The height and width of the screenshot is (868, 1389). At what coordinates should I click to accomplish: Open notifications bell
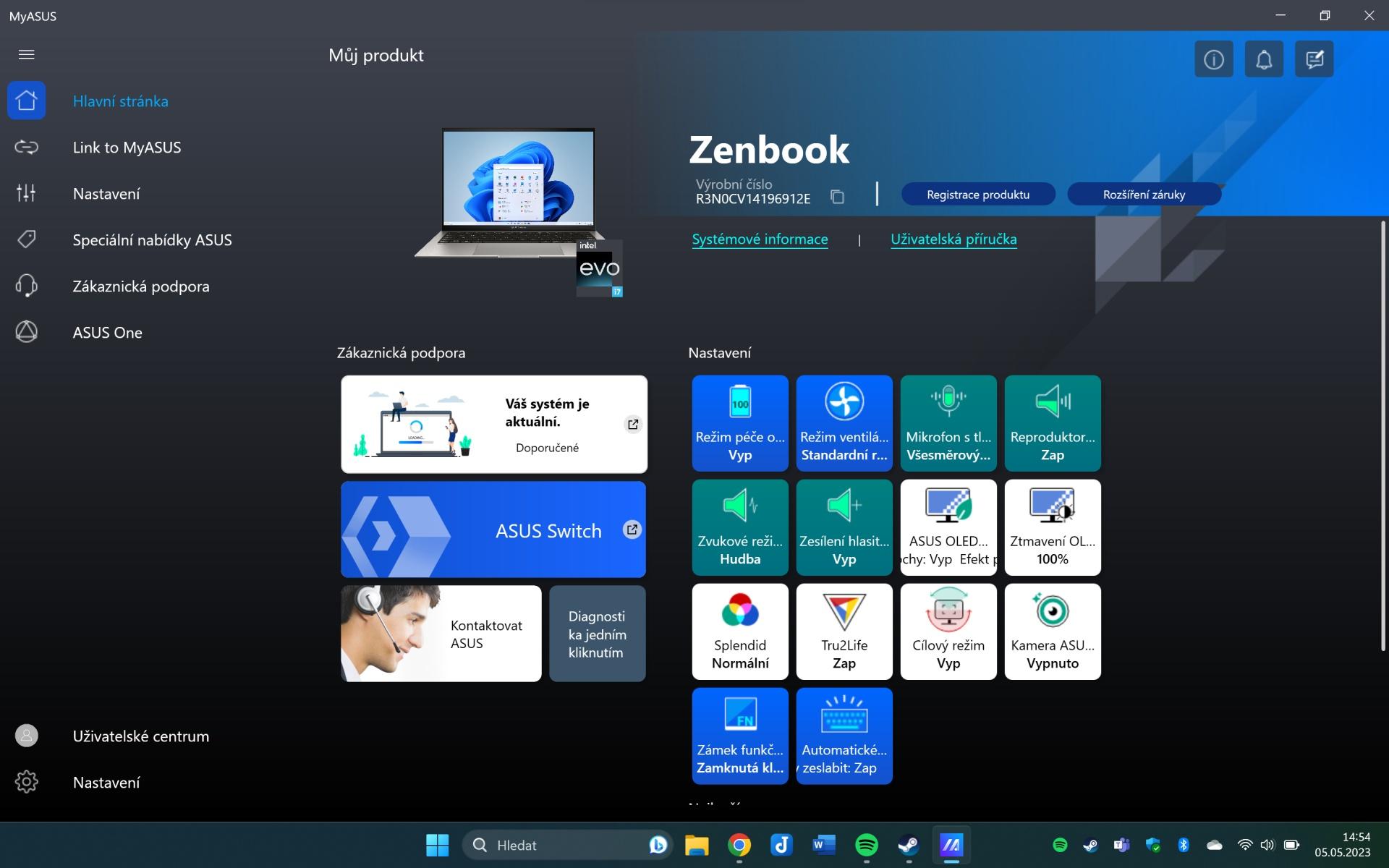coord(1264,59)
